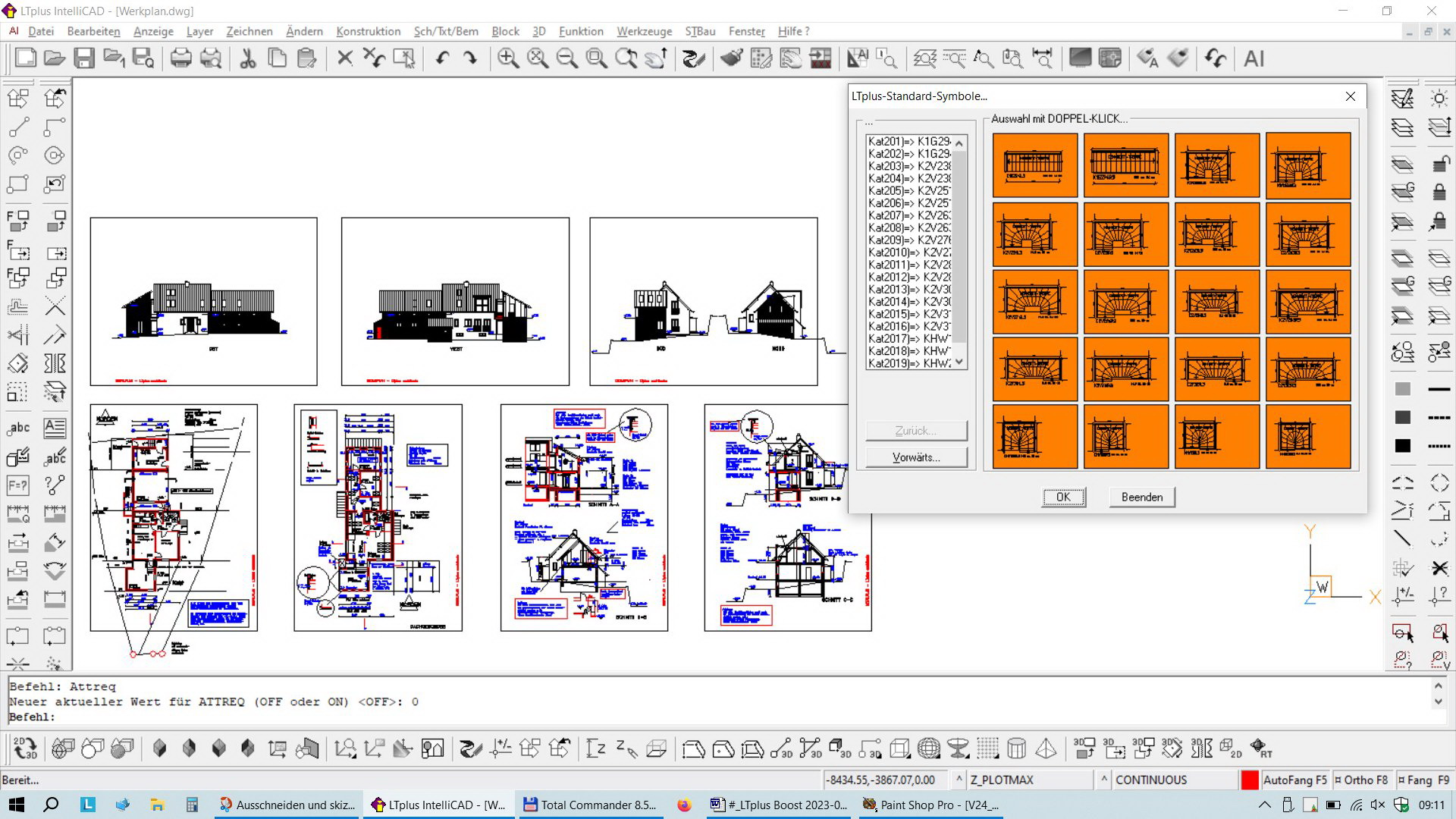
Task: Open the Sch/Txt/Bem menu
Action: coord(446,31)
